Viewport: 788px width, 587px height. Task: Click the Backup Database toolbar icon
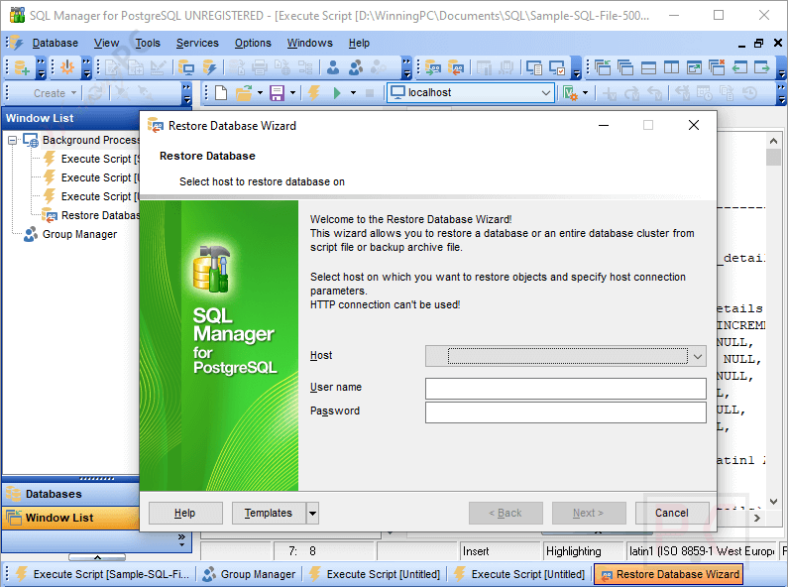433,67
